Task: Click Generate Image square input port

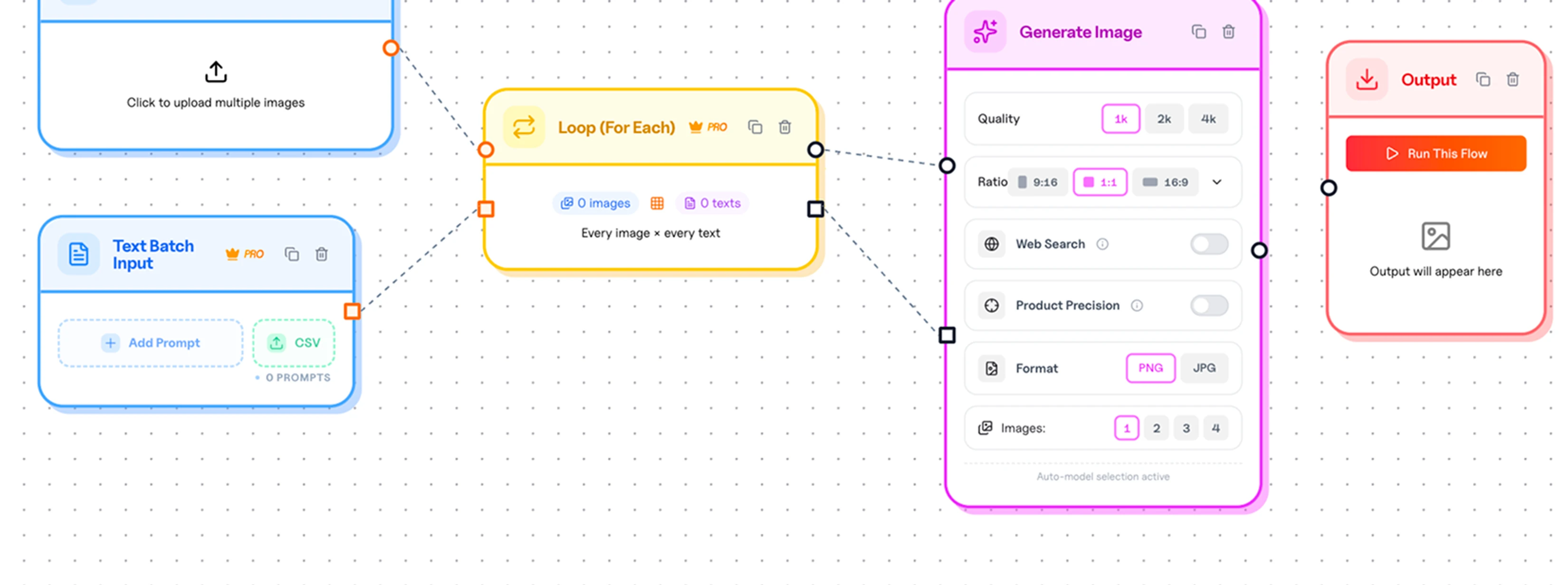Action: pos(947,335)
